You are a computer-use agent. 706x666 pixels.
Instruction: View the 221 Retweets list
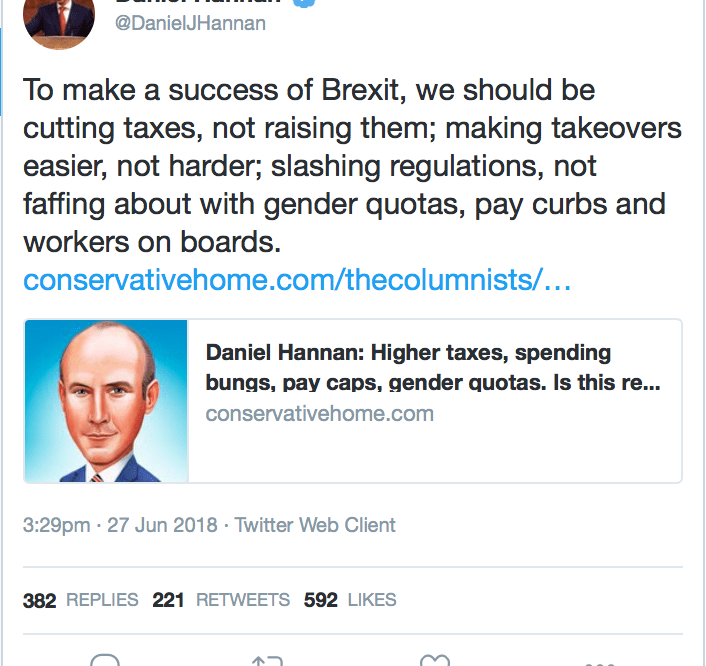[220, 600]
